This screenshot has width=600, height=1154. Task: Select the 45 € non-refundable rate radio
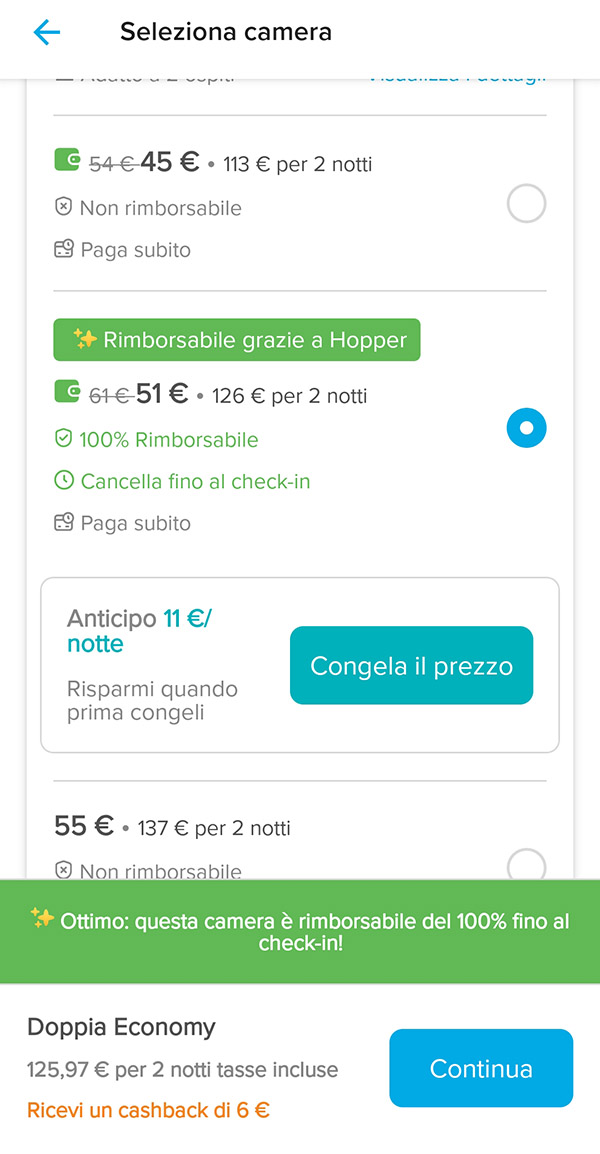(526, 204)
